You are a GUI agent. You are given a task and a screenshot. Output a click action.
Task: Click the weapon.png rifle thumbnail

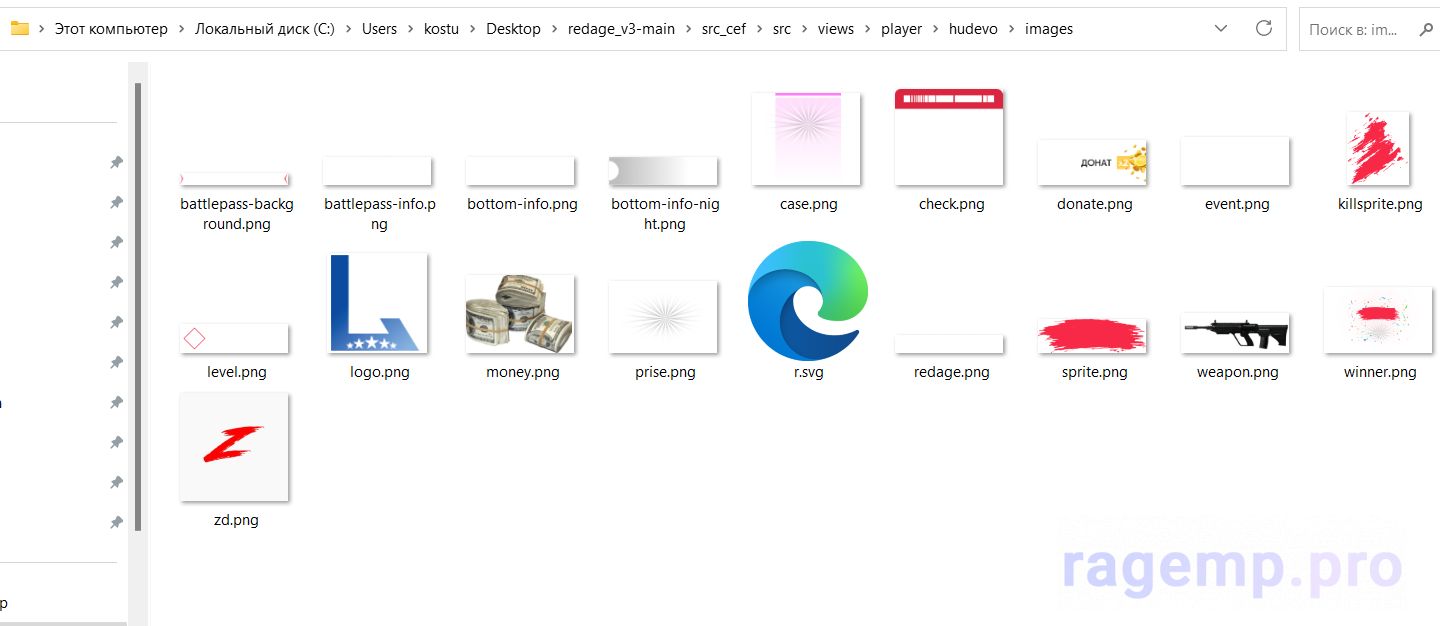click(1236, 332)
